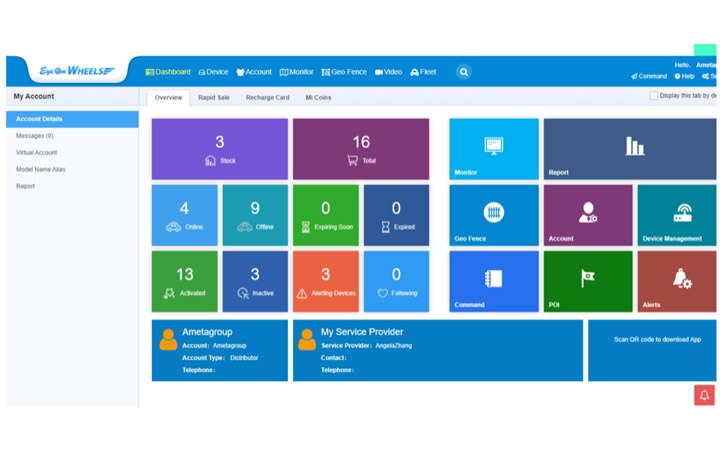Open the POI flag tile
The width and height of the screenshot is (720, 450).
[x=588, y=280]
